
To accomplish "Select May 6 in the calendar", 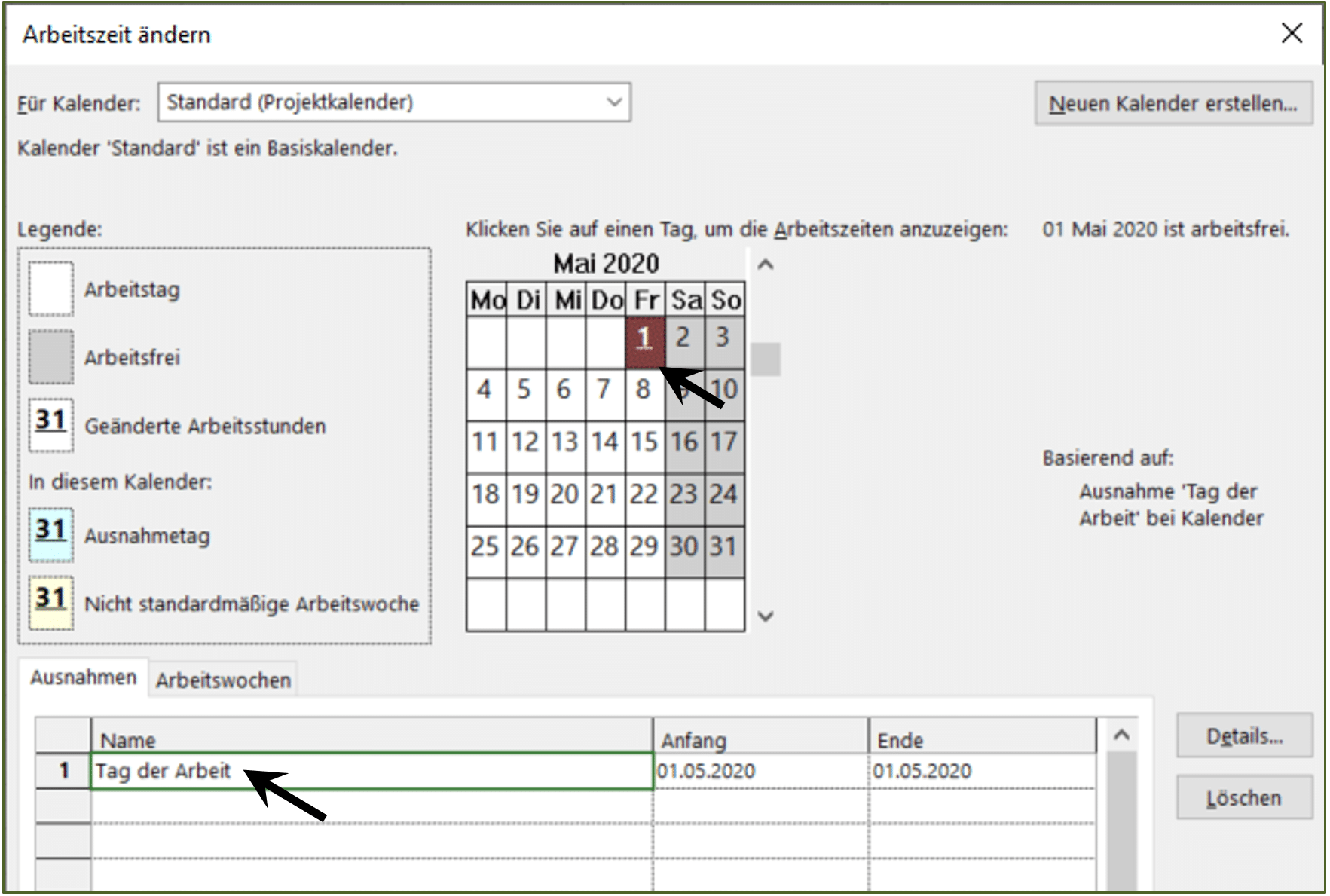I will 565,395.
